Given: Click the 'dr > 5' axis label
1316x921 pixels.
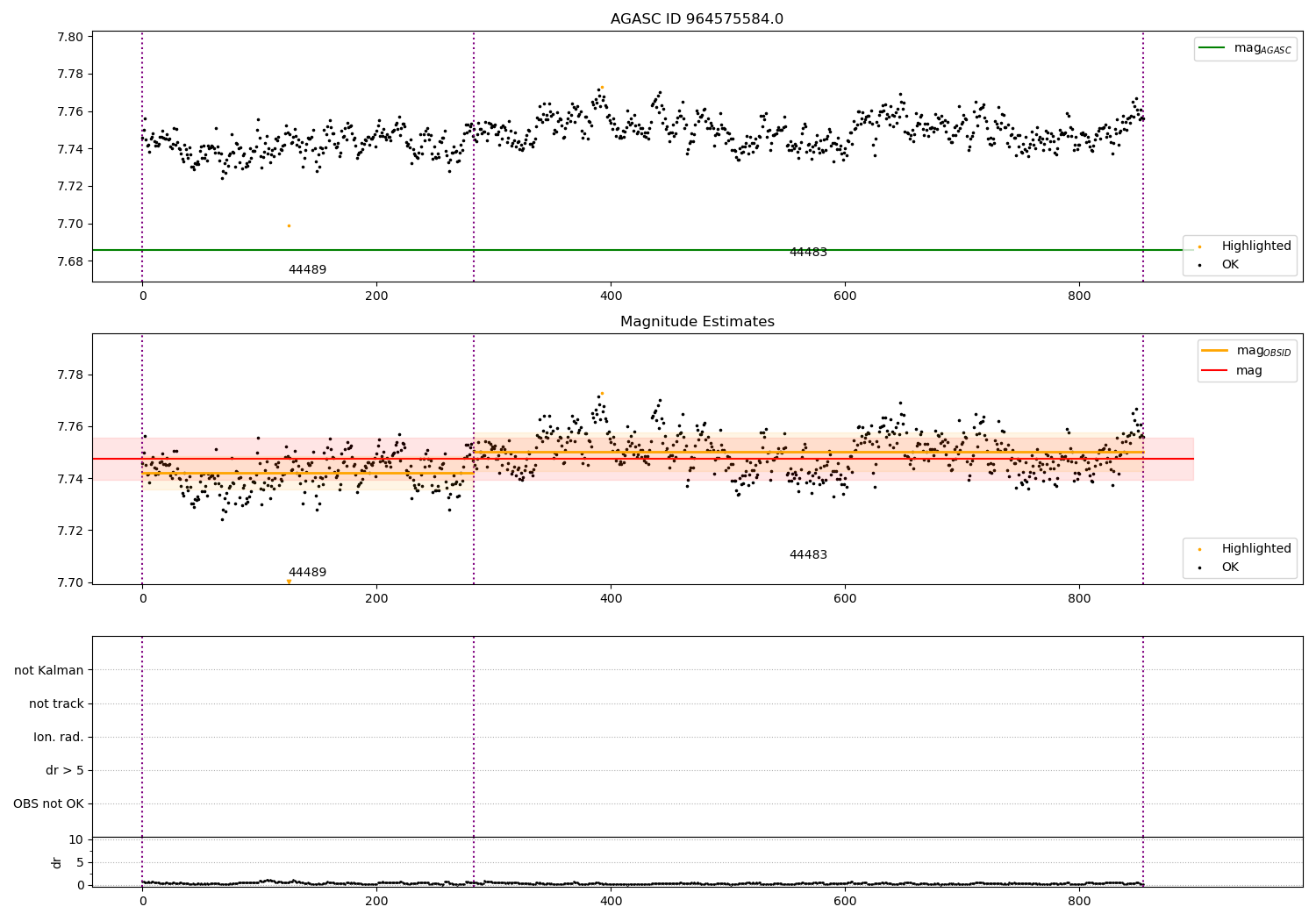Looking at the screenshot, I should (65, 770).
